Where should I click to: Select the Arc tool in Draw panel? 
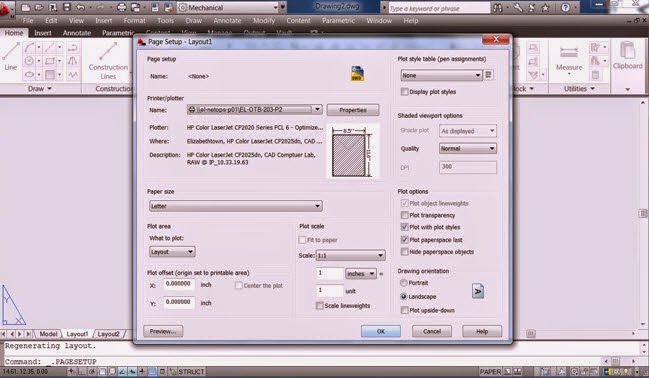[29, 48]
